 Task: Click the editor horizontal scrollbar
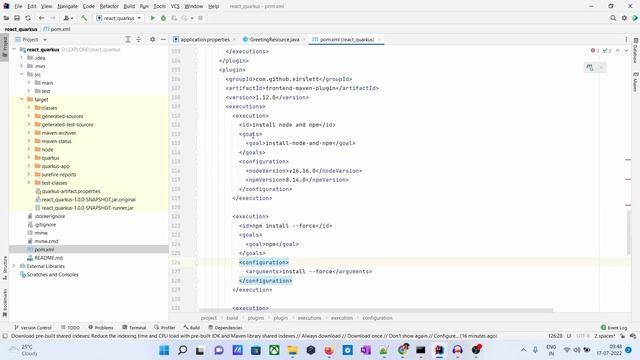pos(376,310)
